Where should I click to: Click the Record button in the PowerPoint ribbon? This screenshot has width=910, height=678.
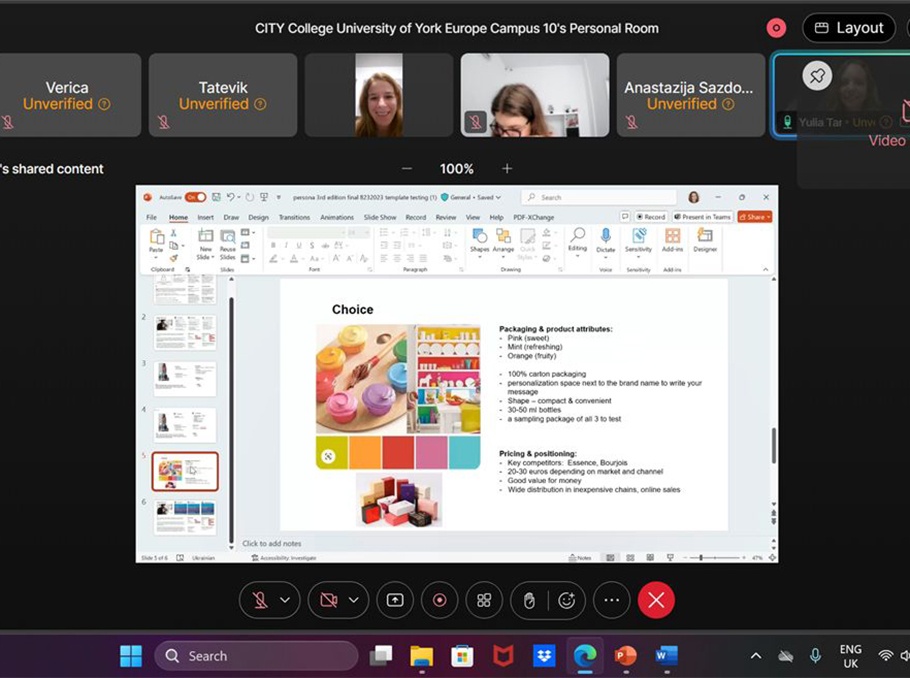click(x=651, y=217)
